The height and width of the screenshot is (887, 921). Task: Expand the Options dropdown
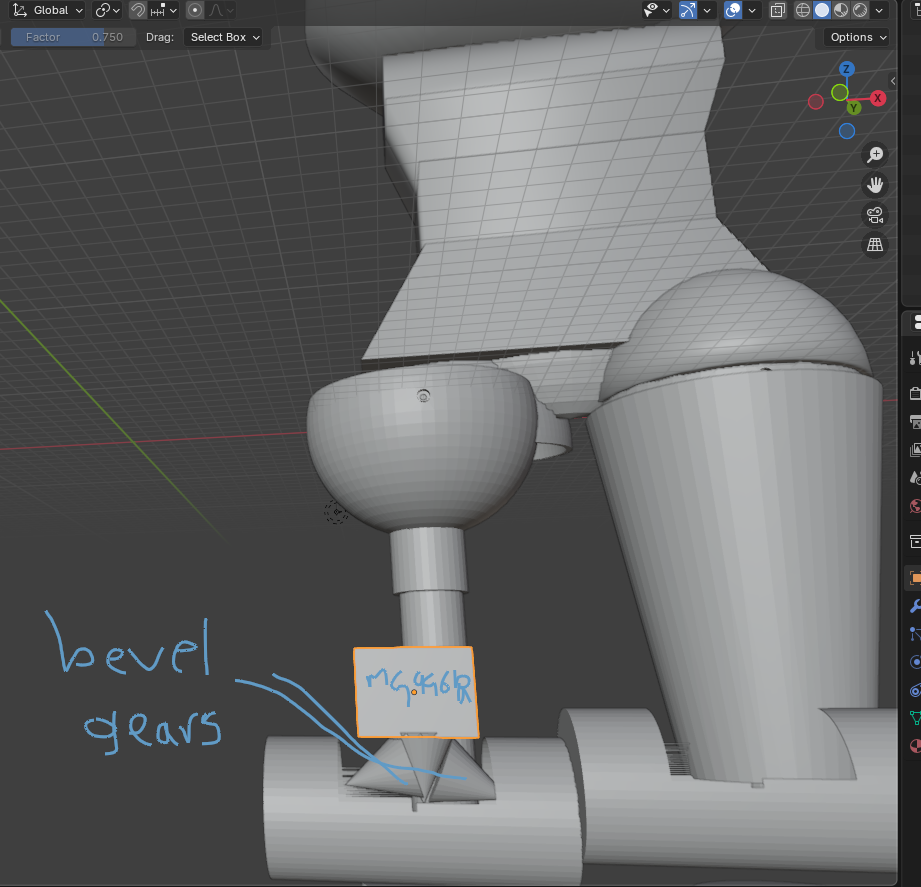pyautogui.click(x=857, y=37)
